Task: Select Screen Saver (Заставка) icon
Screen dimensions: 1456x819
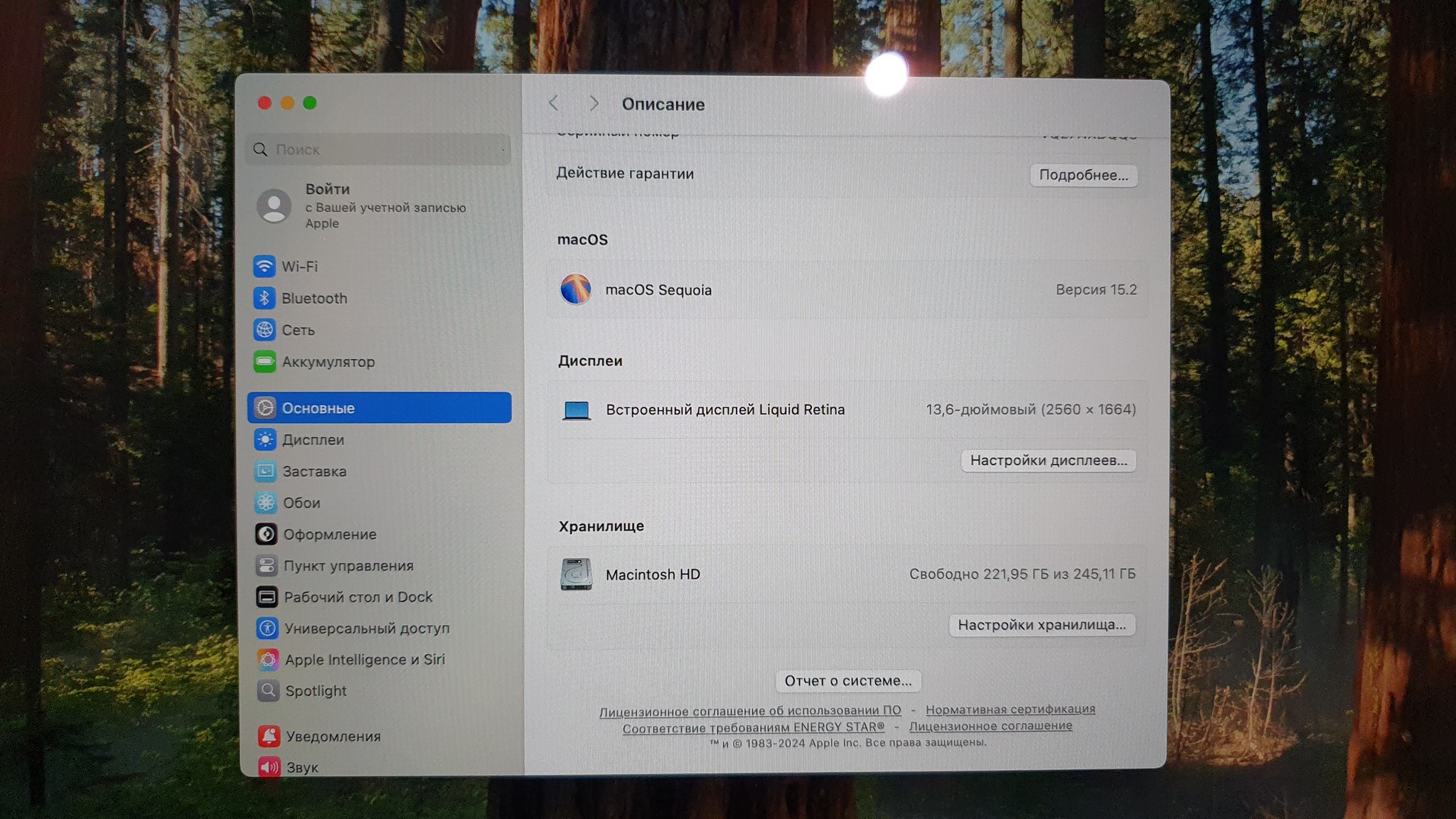Action: [x=265, y=471]
